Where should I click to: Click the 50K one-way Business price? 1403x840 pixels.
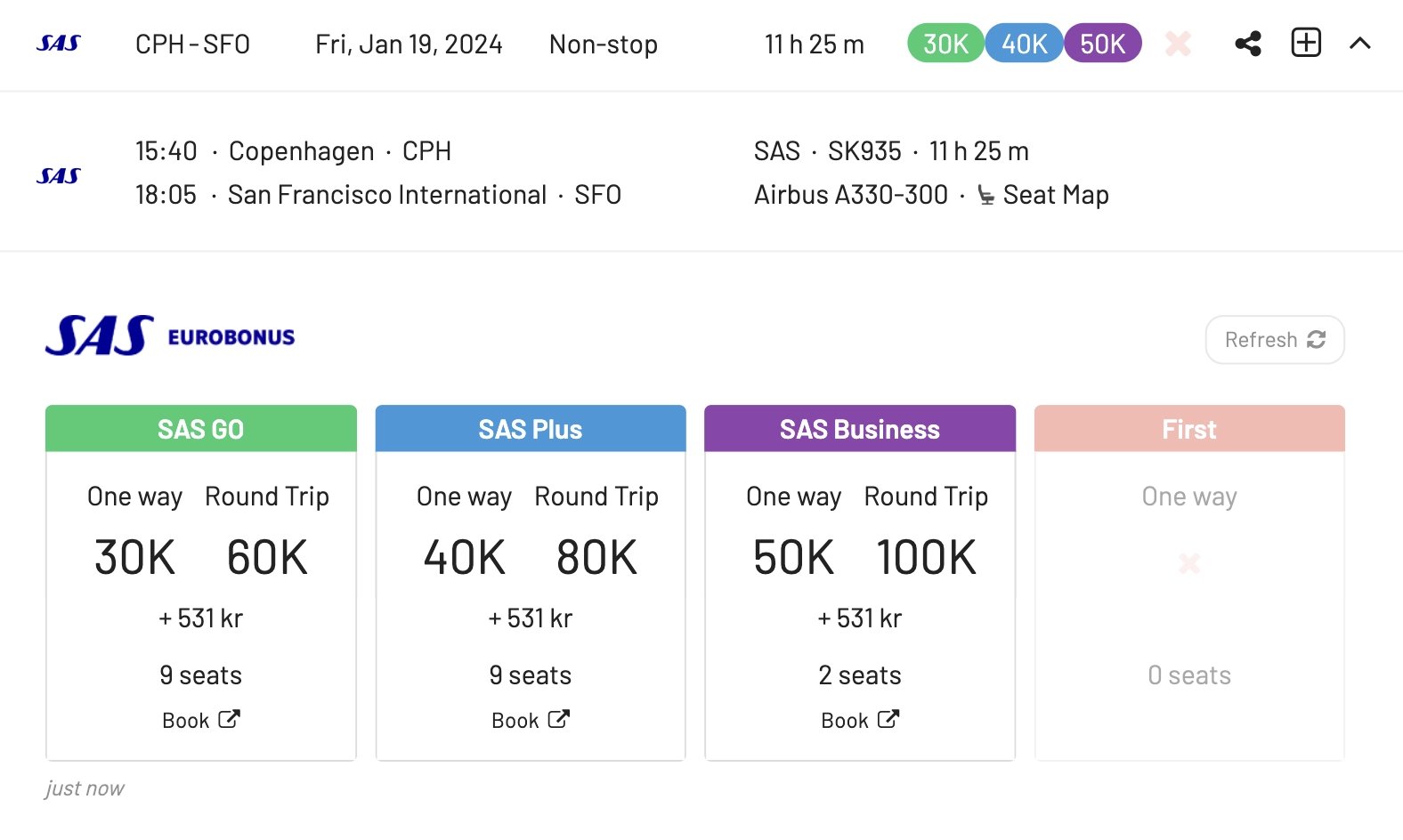click(794, 558)
